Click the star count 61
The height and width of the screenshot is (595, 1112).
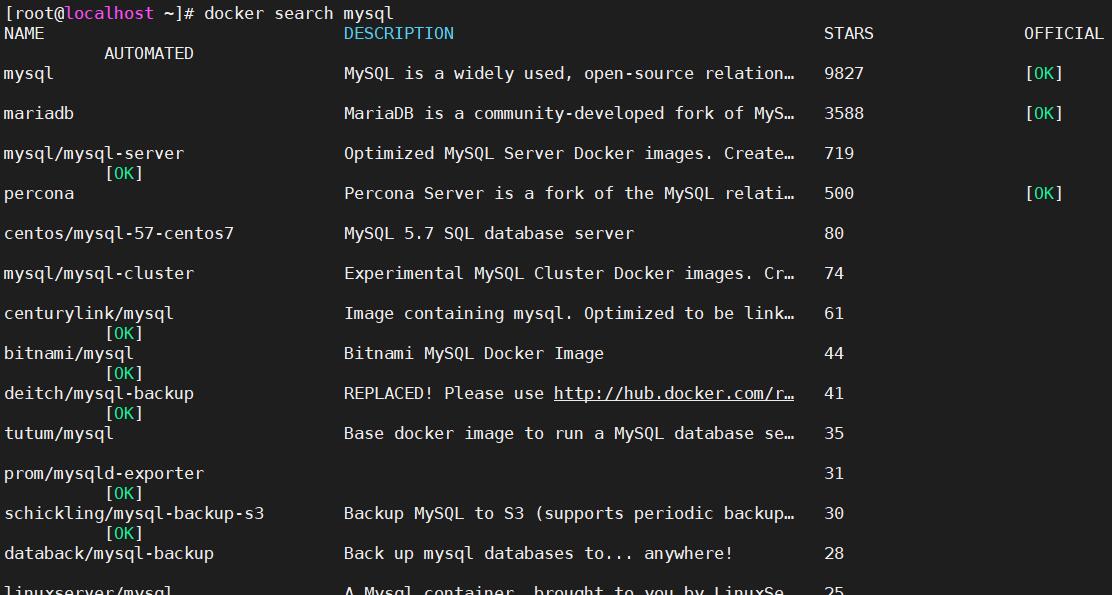(x=834, y=313)
